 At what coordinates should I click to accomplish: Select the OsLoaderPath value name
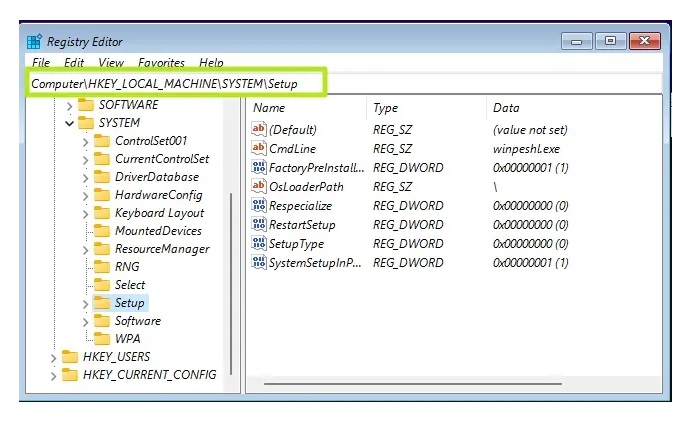[x=306, y=187]
